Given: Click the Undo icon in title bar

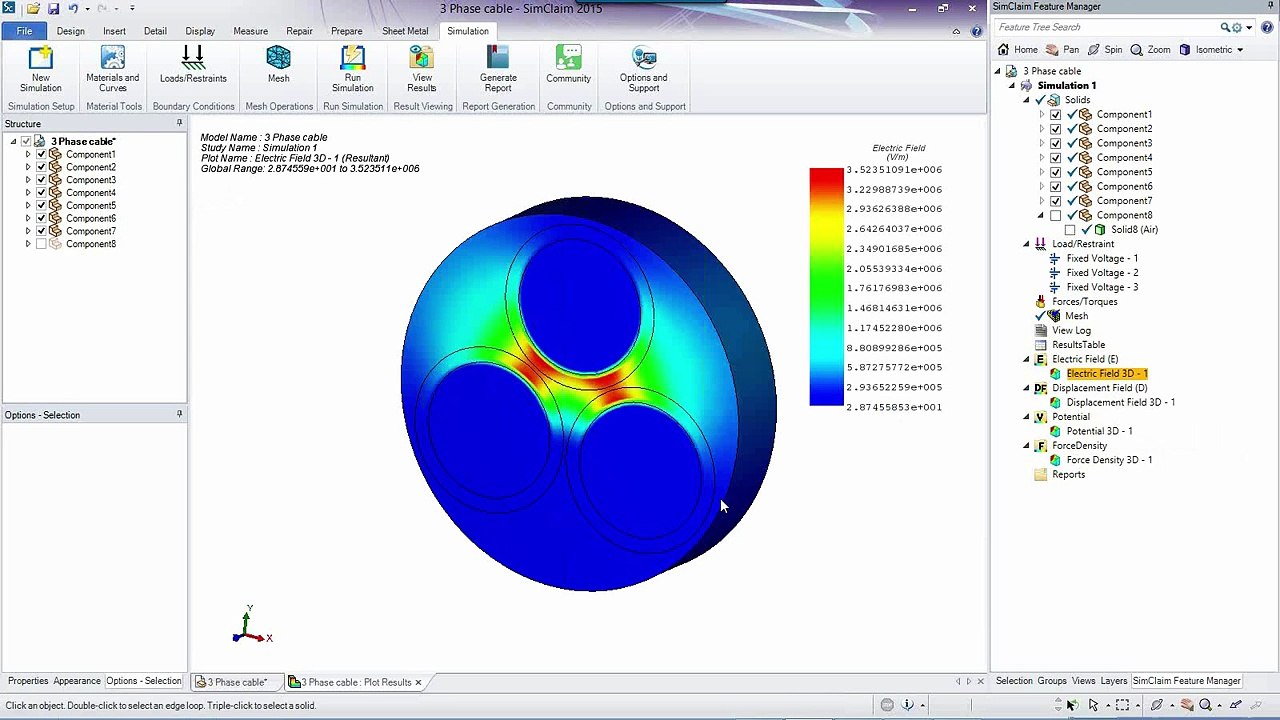Looking at the screenshot, I should tap(73, 8).
